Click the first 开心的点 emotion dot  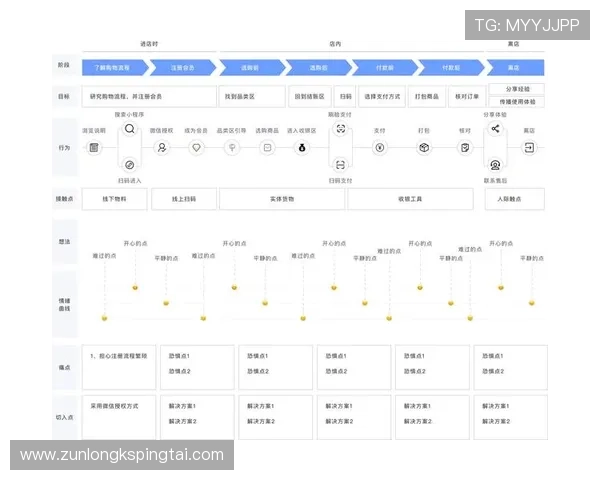135,287
